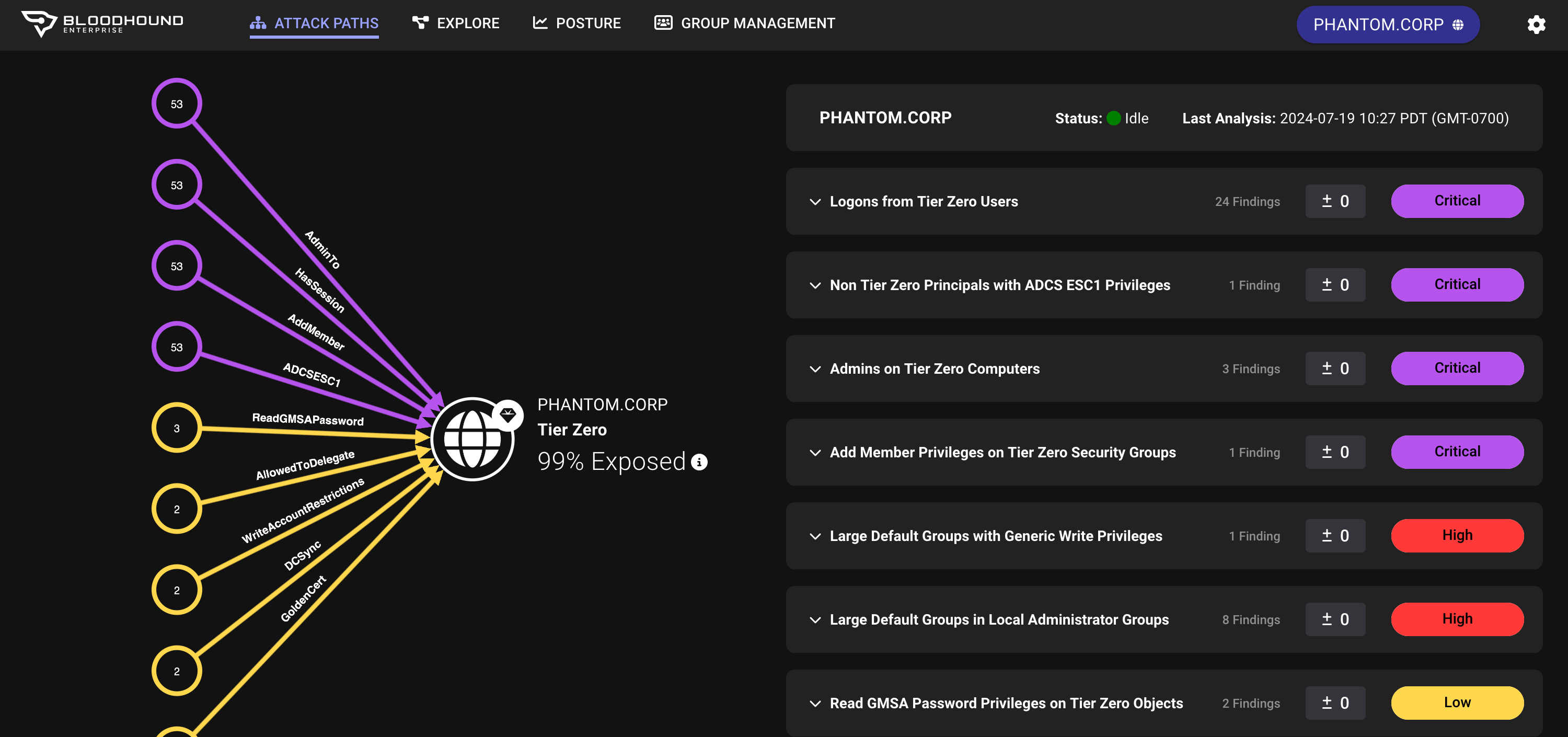Select the 53 node on AddMember path

tap(177, 266)
